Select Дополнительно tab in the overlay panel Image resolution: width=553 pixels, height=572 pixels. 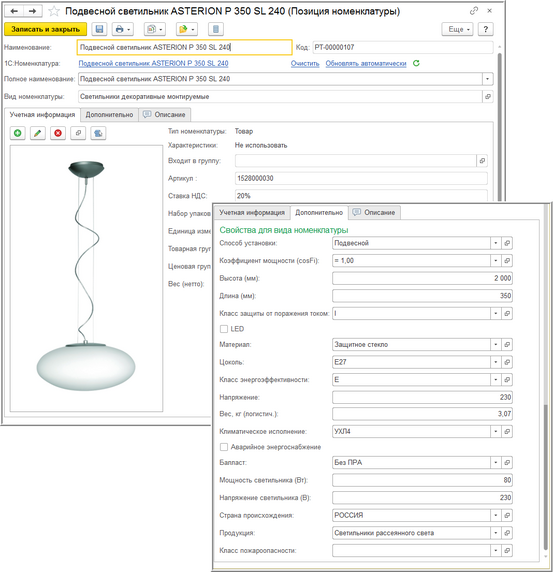(x=319, y=212)
